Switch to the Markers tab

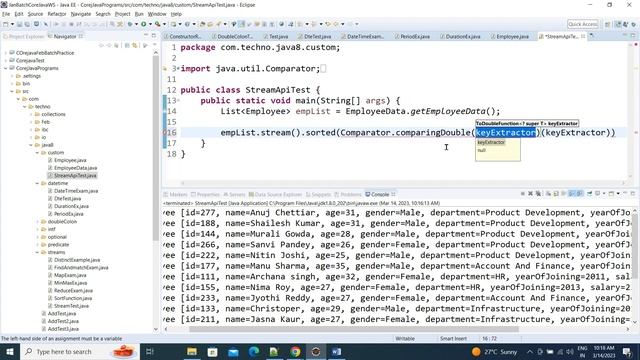(x=176, y=194)
